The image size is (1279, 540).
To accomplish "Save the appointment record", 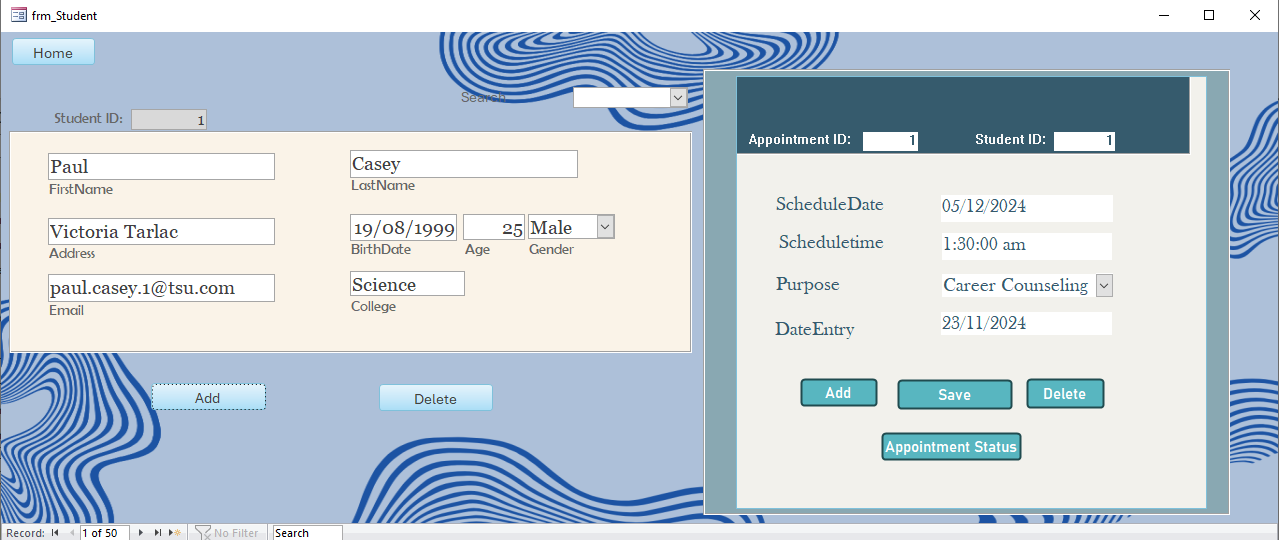I will coord(954,395).
